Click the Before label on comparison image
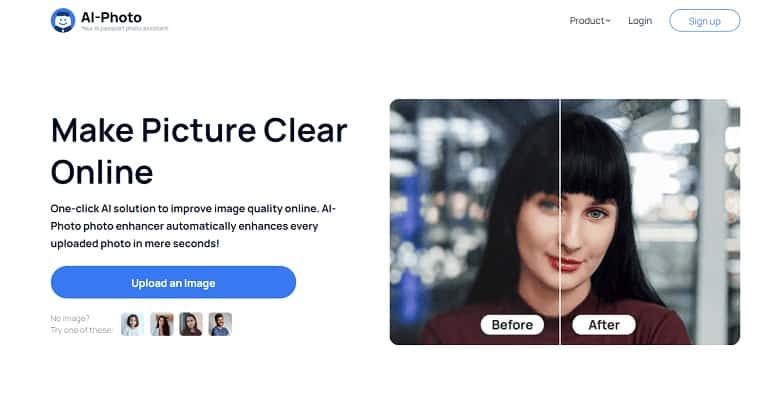780x404 pixels. tap(512, 325)
